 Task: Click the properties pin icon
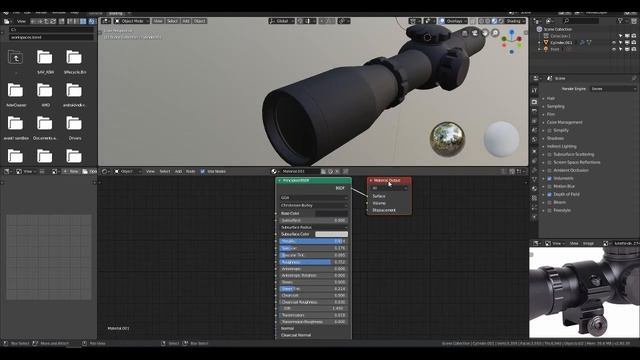click(633, 78)
